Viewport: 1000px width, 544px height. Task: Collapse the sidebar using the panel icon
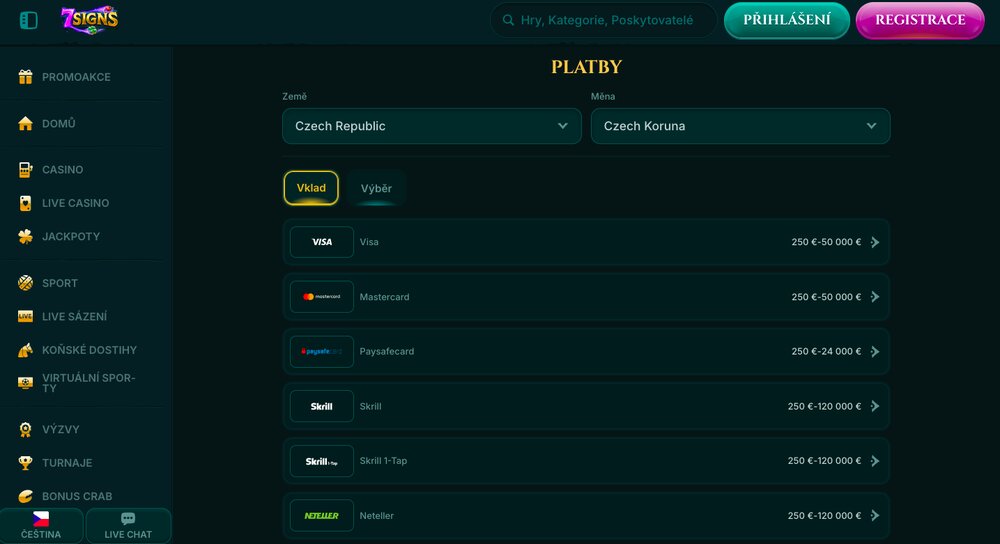pyautogui.click(x=28, y=20)
